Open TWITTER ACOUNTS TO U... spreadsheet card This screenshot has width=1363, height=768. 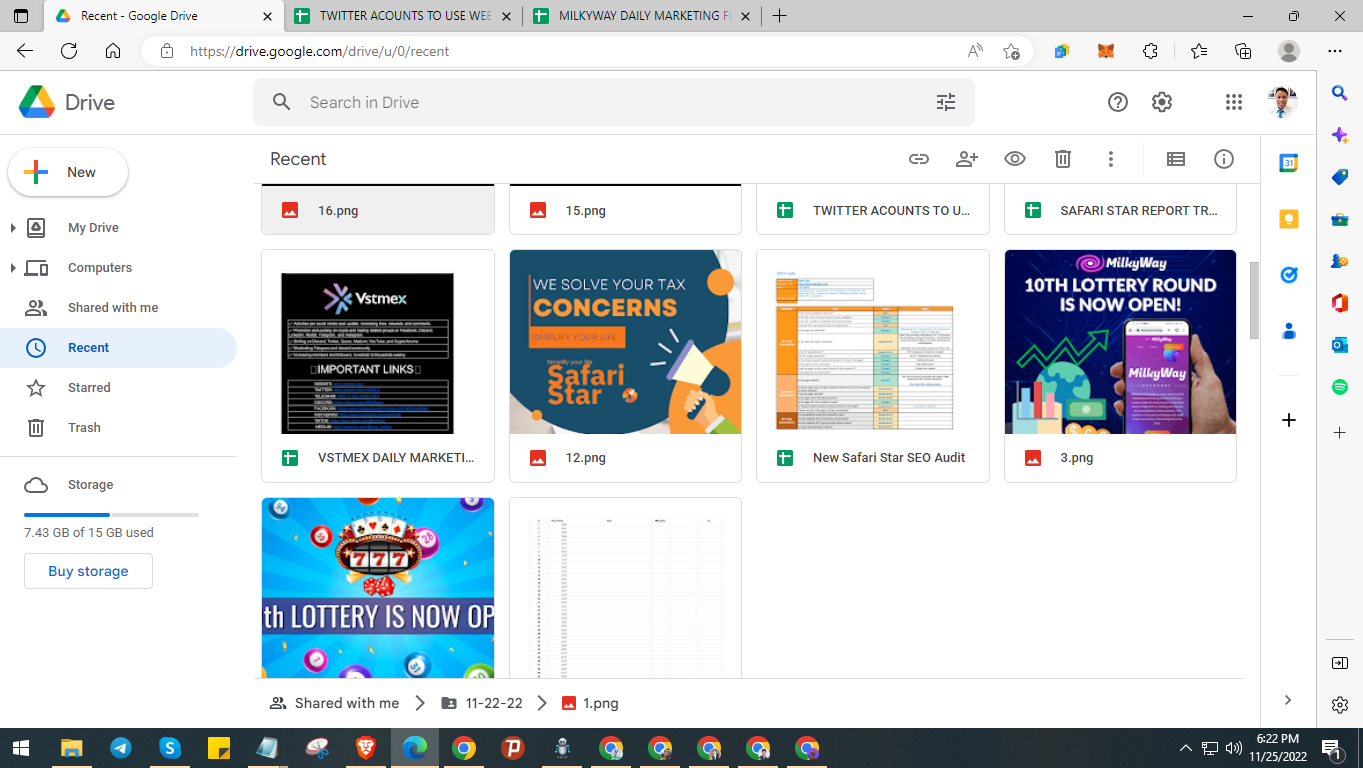click(x=873, y=210)
